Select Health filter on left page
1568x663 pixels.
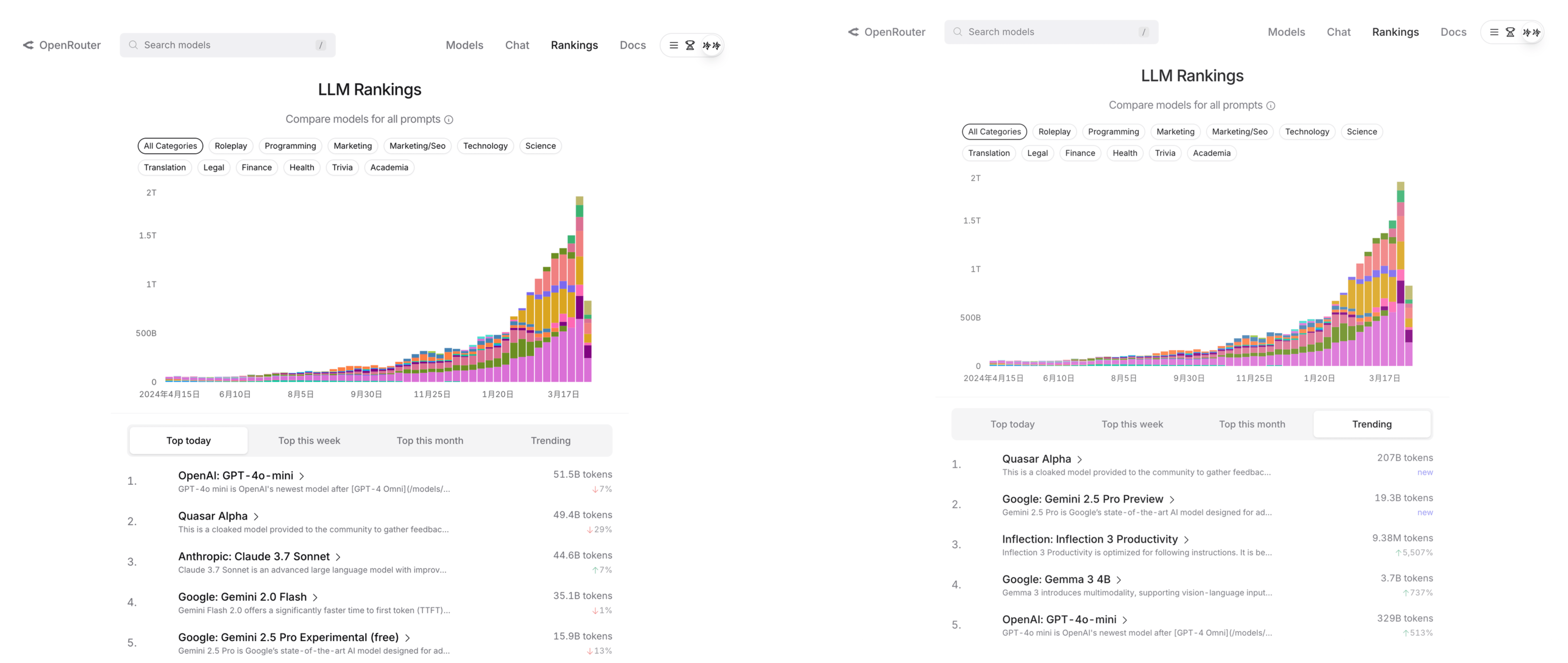click(302, 168)
